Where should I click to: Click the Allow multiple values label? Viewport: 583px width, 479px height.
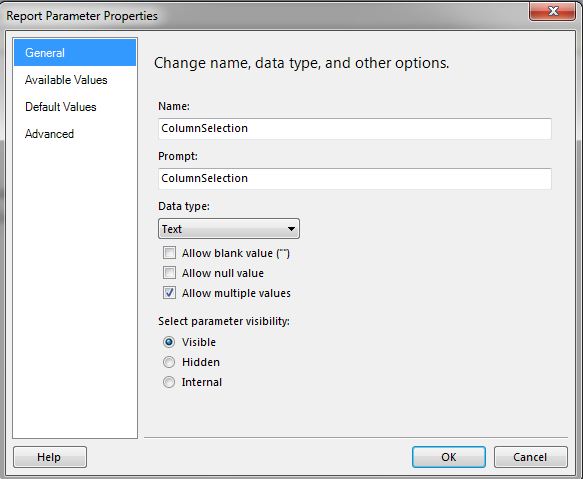coord(236,293)
